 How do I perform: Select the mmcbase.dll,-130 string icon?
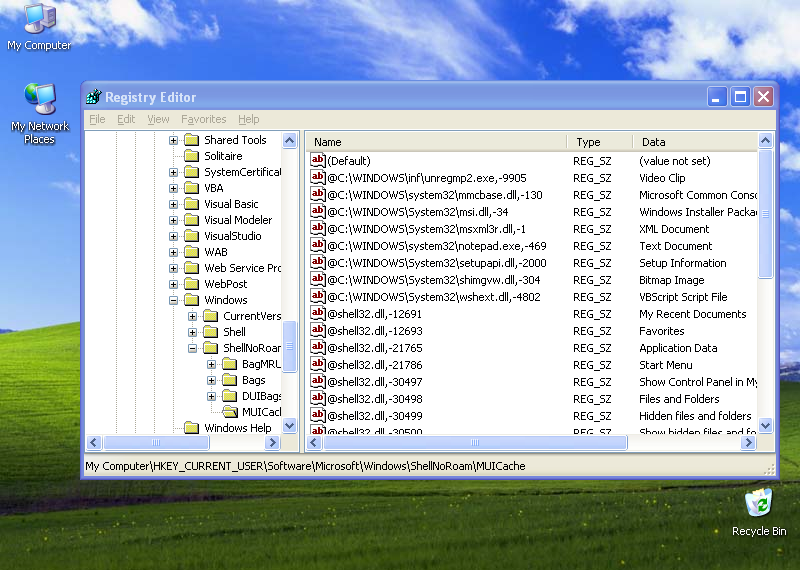tap(317, 194)
